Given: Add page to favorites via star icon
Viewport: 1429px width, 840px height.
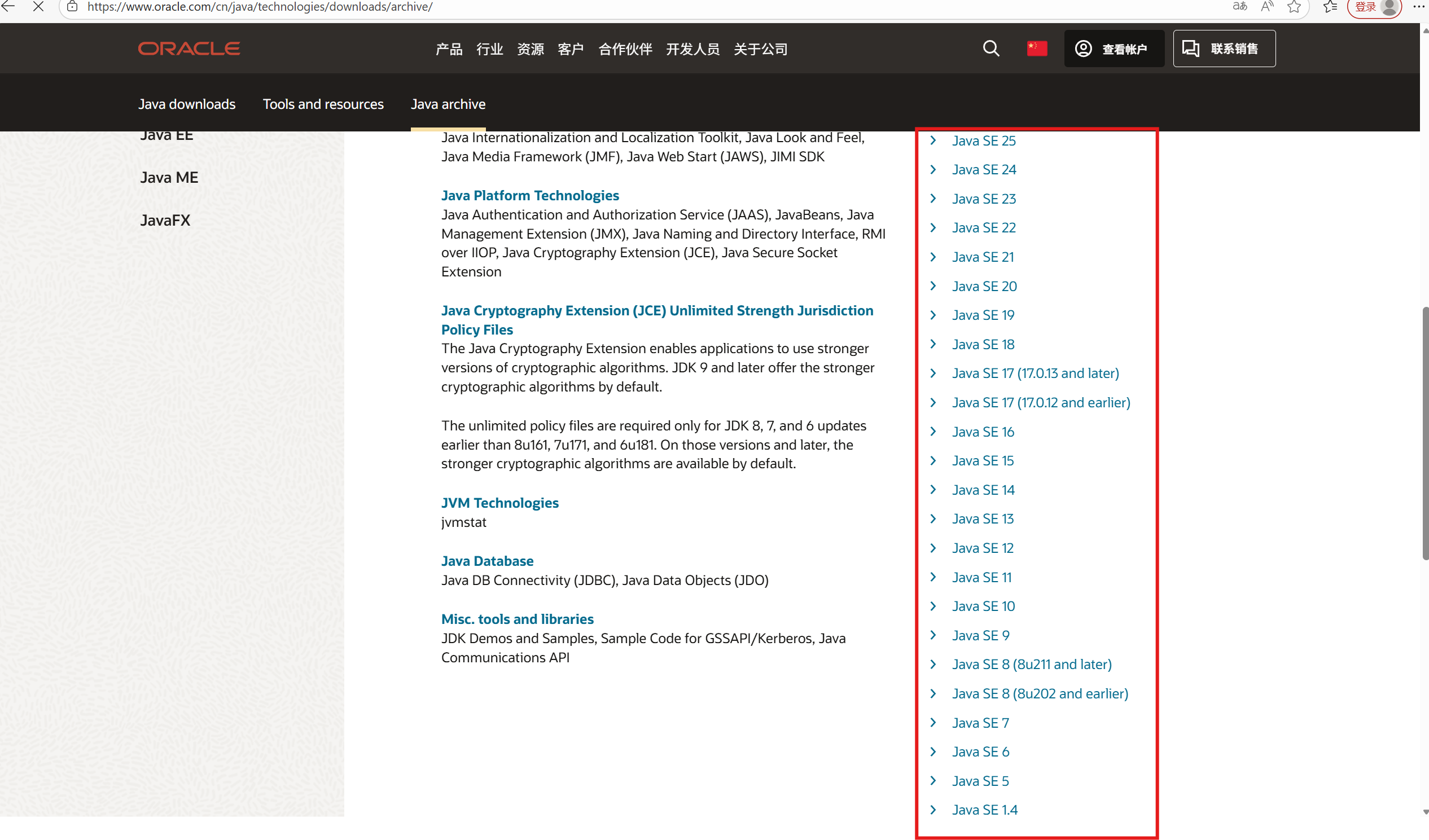Looking at the screenshot, I should [x=1295, y=7].
